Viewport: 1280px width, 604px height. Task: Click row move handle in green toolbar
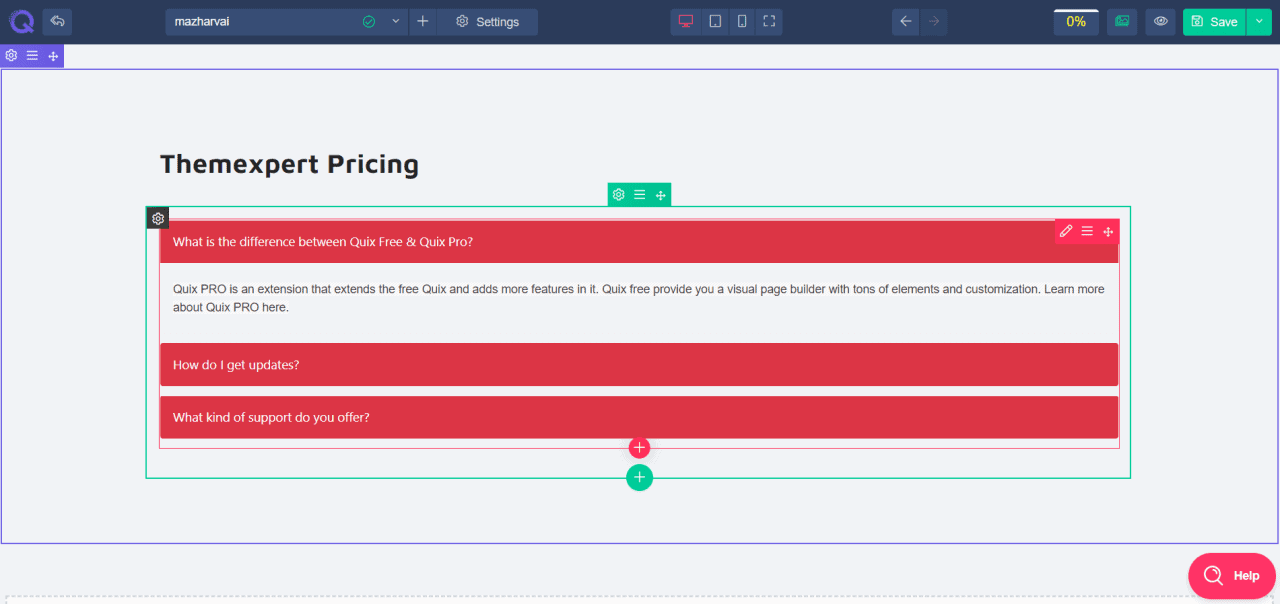coord(661,195)
